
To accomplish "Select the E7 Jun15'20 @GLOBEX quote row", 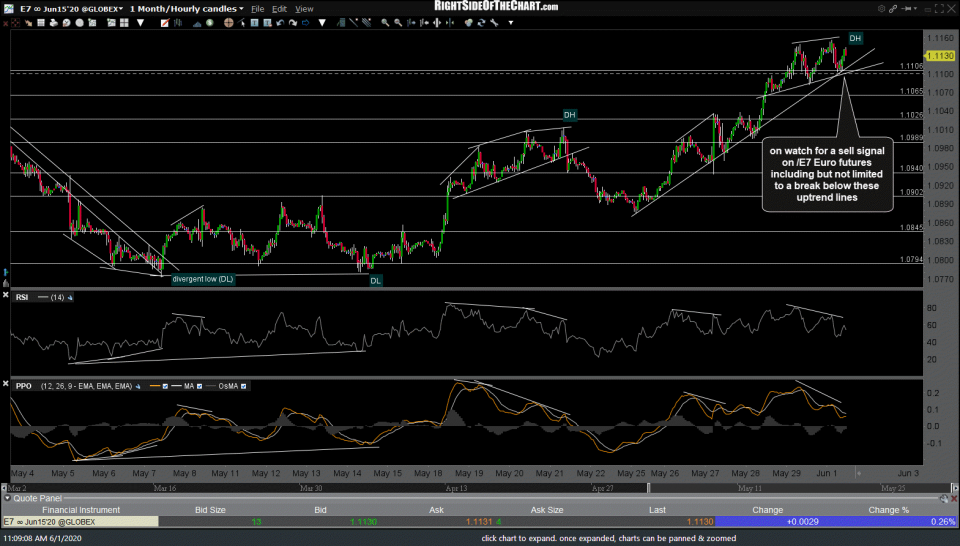I will pyautogui.click(x=79, y=521).
